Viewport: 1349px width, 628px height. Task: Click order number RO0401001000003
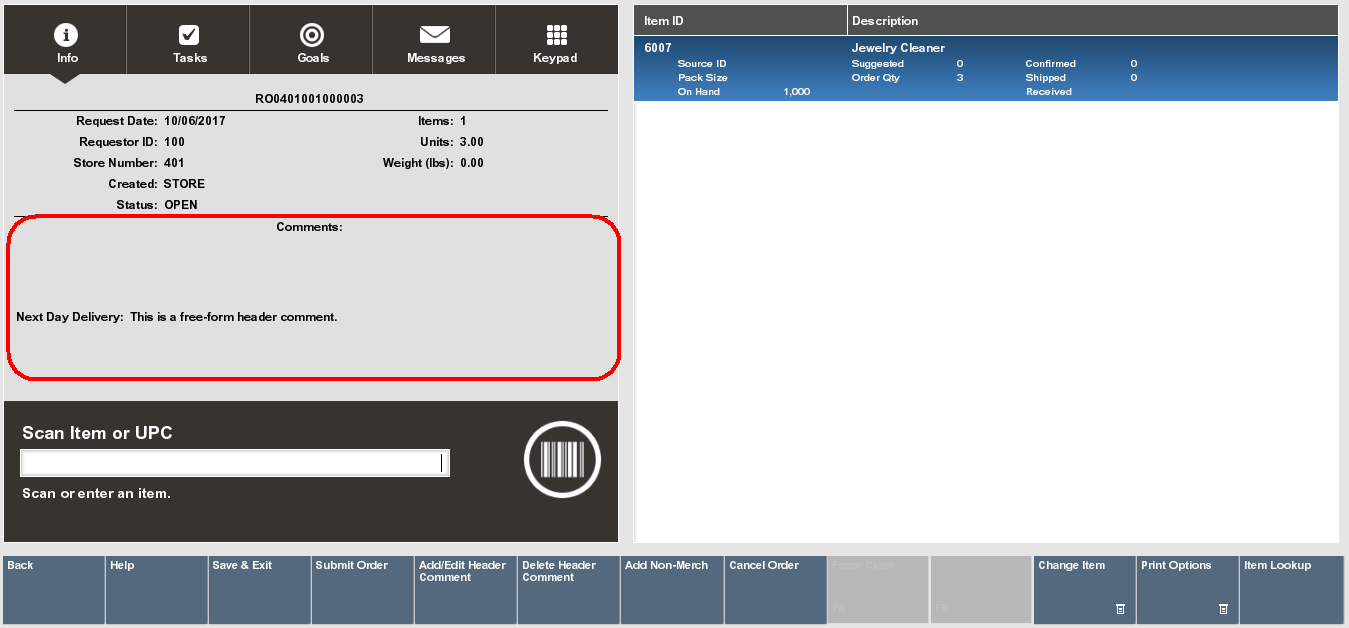[x=309, y=99]
